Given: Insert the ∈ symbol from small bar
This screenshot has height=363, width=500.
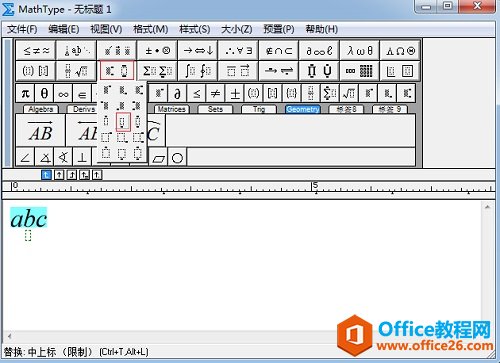Looking at the screenshot, I should click(82, 93).
